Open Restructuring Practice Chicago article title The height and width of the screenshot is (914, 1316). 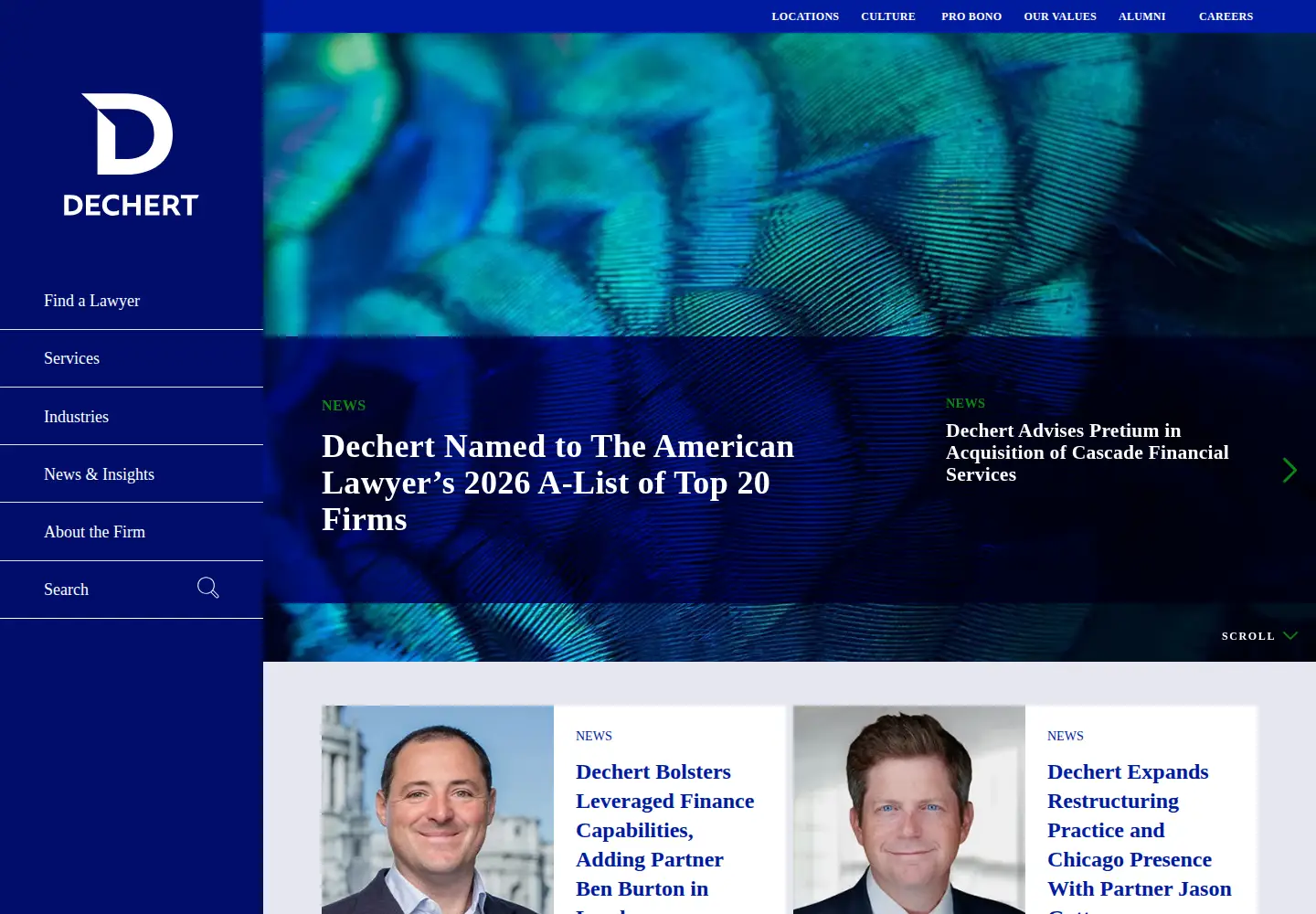pos(1140,836)
